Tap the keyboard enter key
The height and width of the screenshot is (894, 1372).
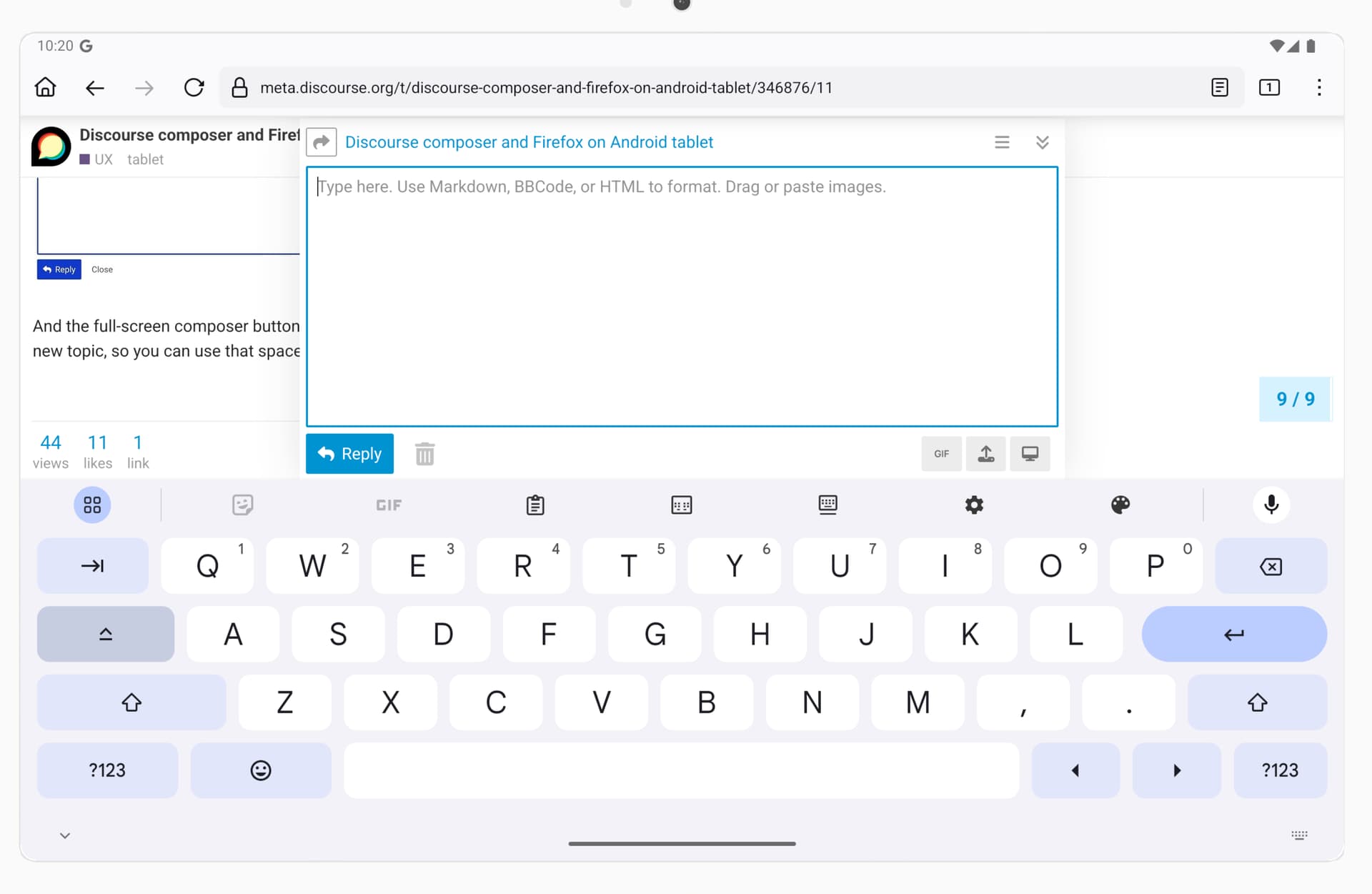point(1234,634)
